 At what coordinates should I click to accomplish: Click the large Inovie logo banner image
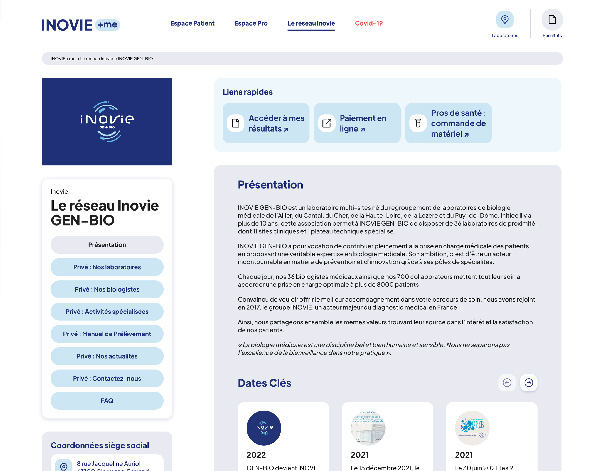pos(107,121)
